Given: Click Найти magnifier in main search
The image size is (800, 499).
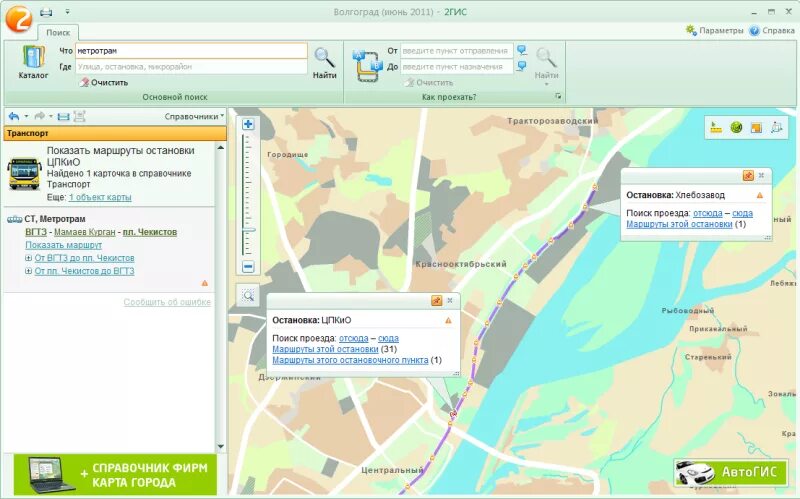Looking at the screenshot, I should (324, 63).
